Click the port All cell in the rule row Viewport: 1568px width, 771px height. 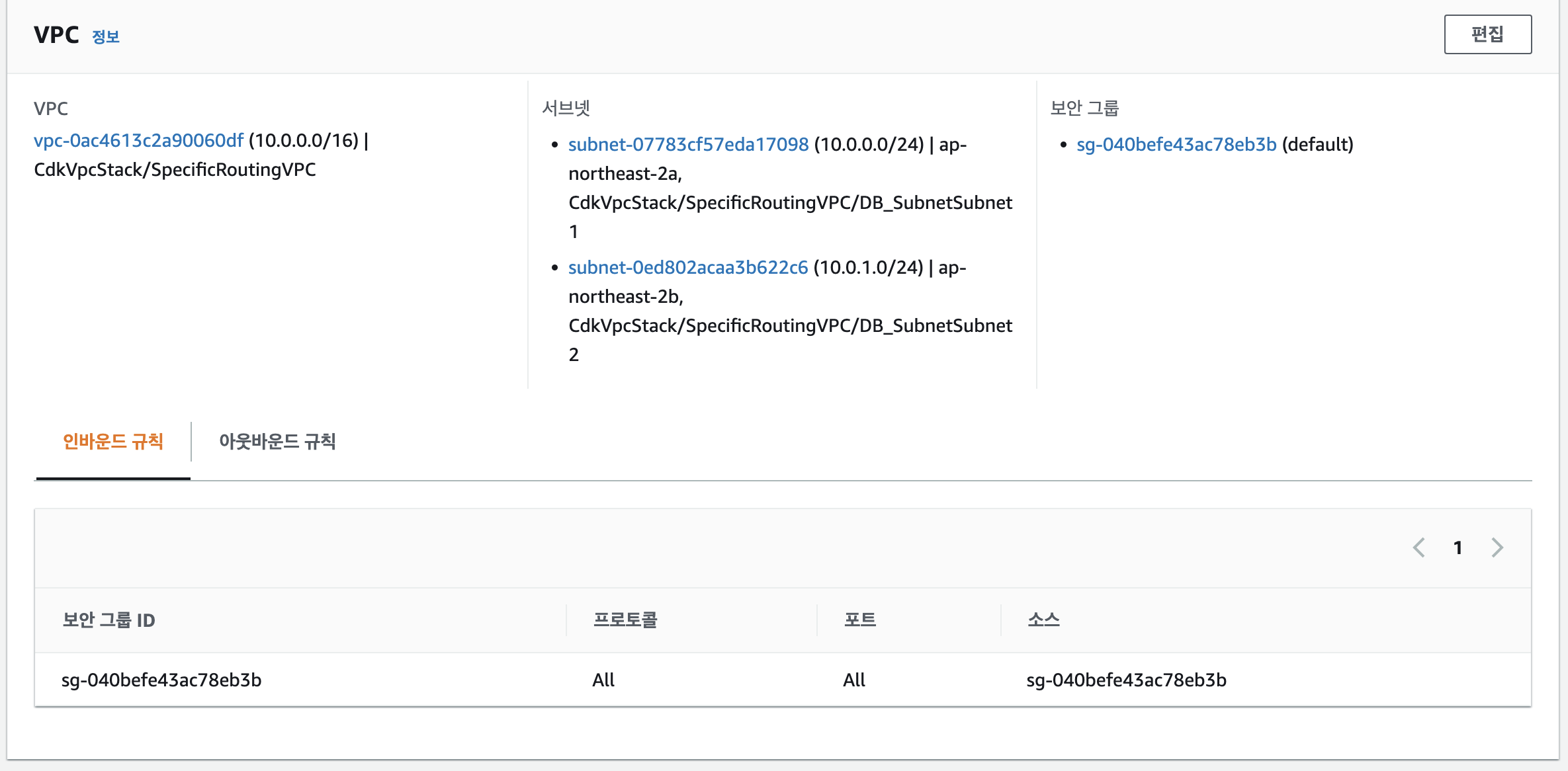click(x=853, y=680)
